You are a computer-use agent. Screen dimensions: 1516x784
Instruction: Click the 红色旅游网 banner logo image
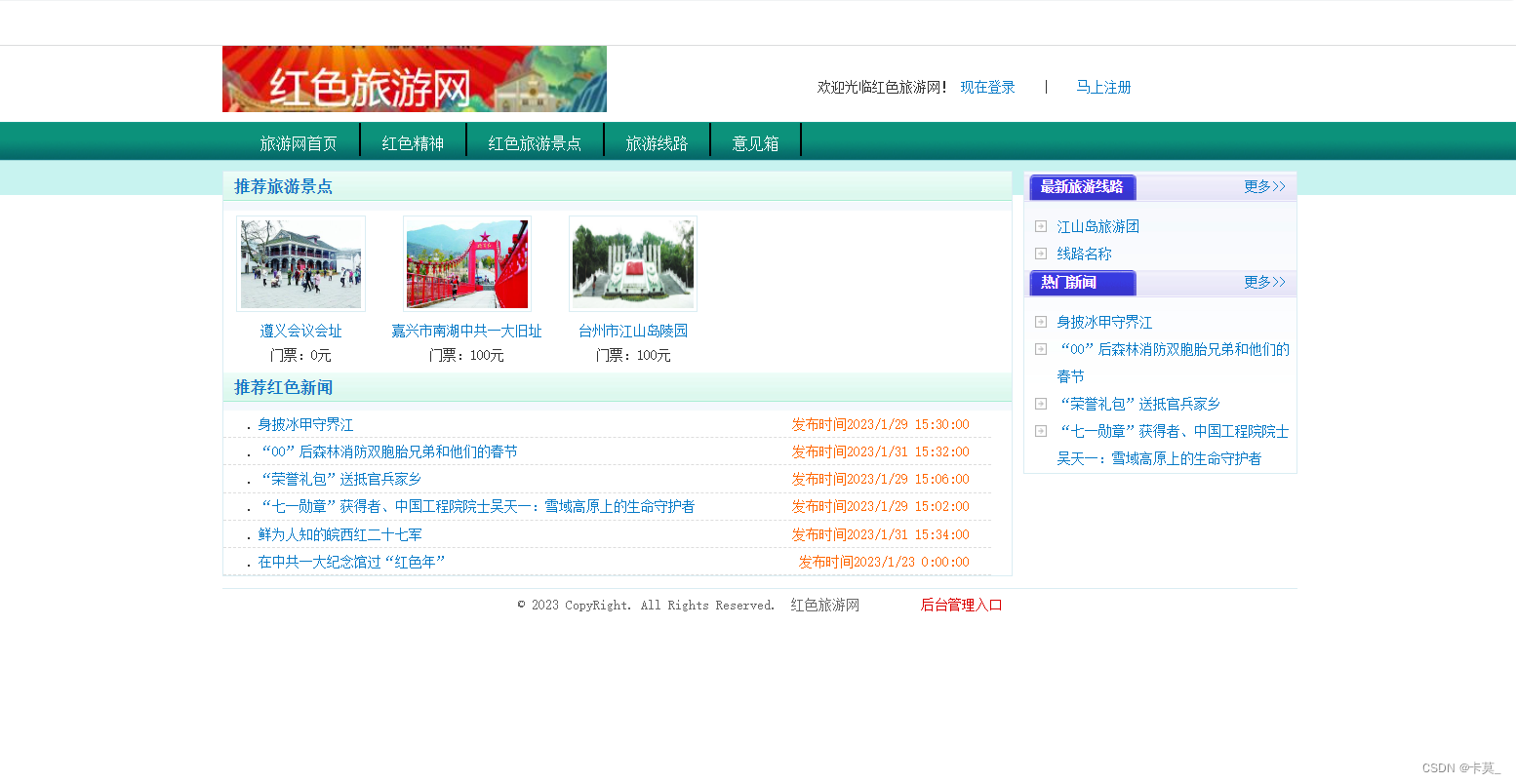pos(414,80)
